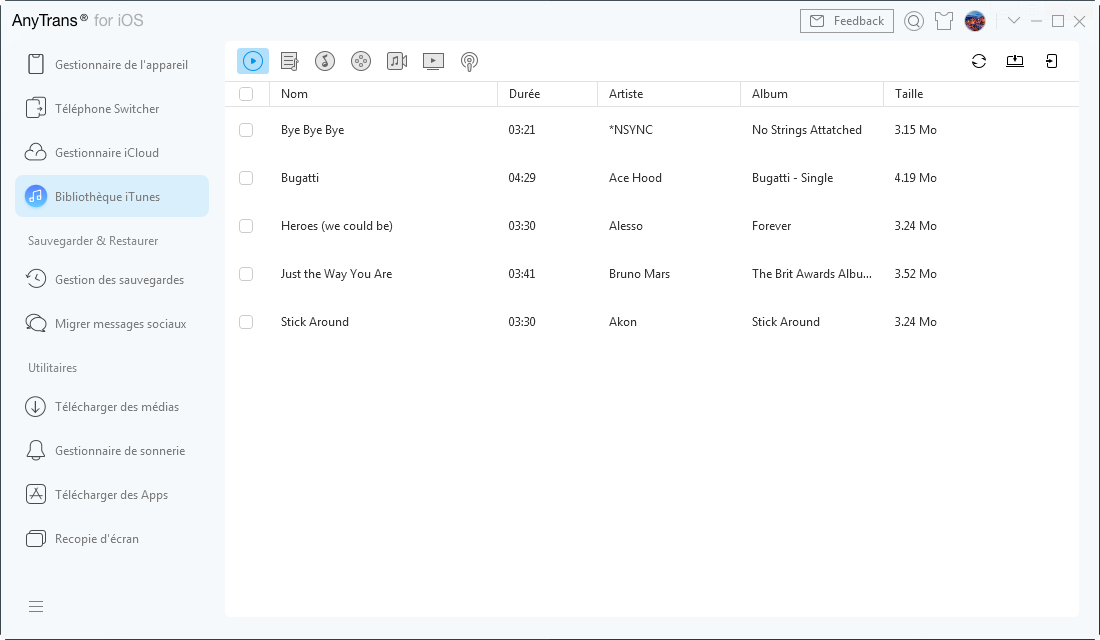
Task: Check the box for Bugatti
Action: (246, 178)
